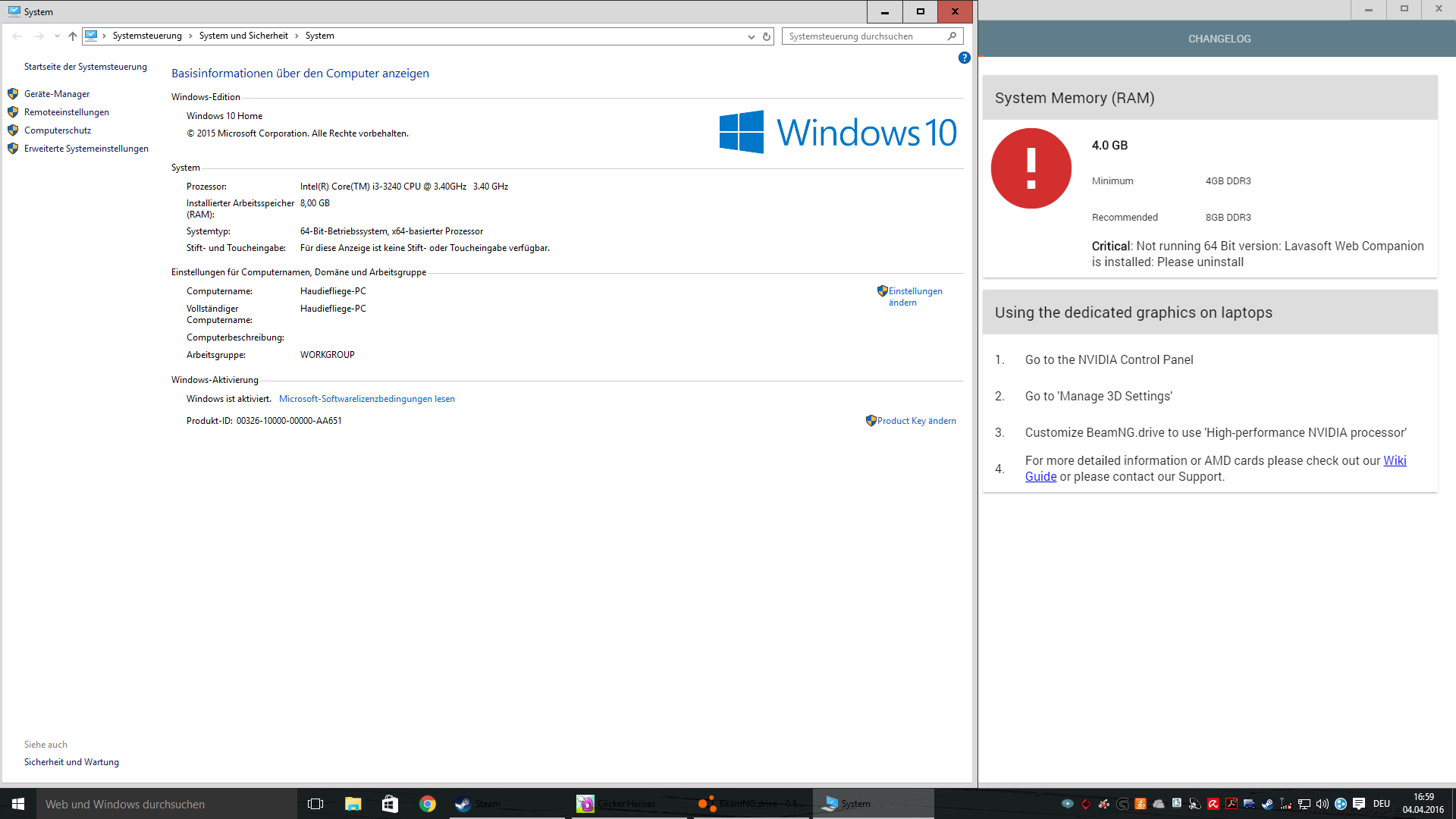
Task: Open Action Center notification icon
Action: pos(1359,804)
